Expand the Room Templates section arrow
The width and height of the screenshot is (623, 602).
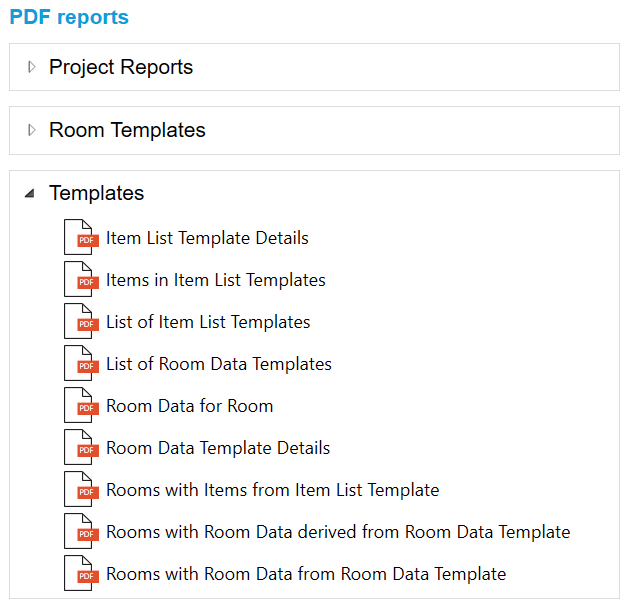click(31, 131)
